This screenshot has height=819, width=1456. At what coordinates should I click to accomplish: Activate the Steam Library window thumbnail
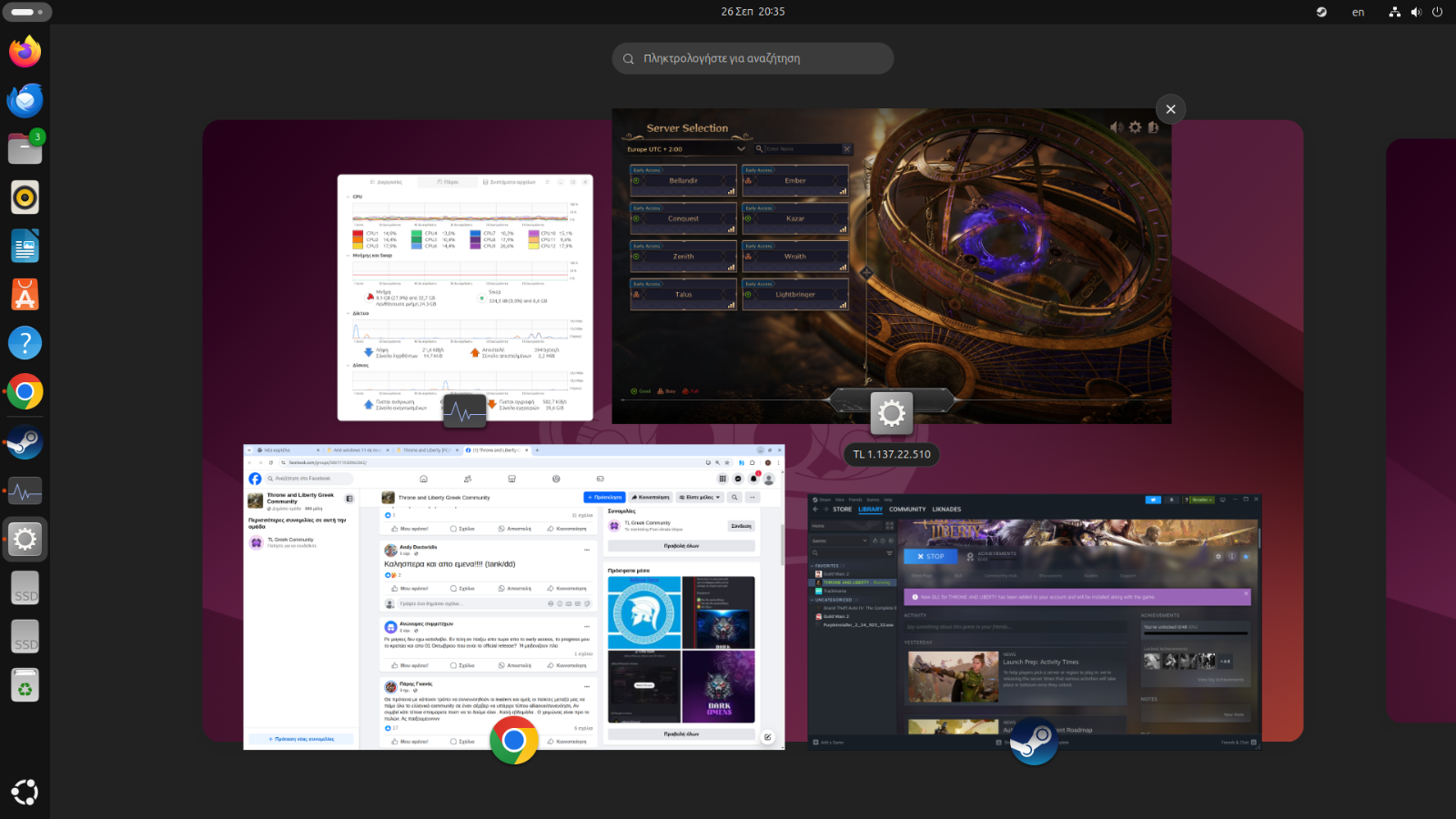pyautogui.click(x=1035, y=622)
